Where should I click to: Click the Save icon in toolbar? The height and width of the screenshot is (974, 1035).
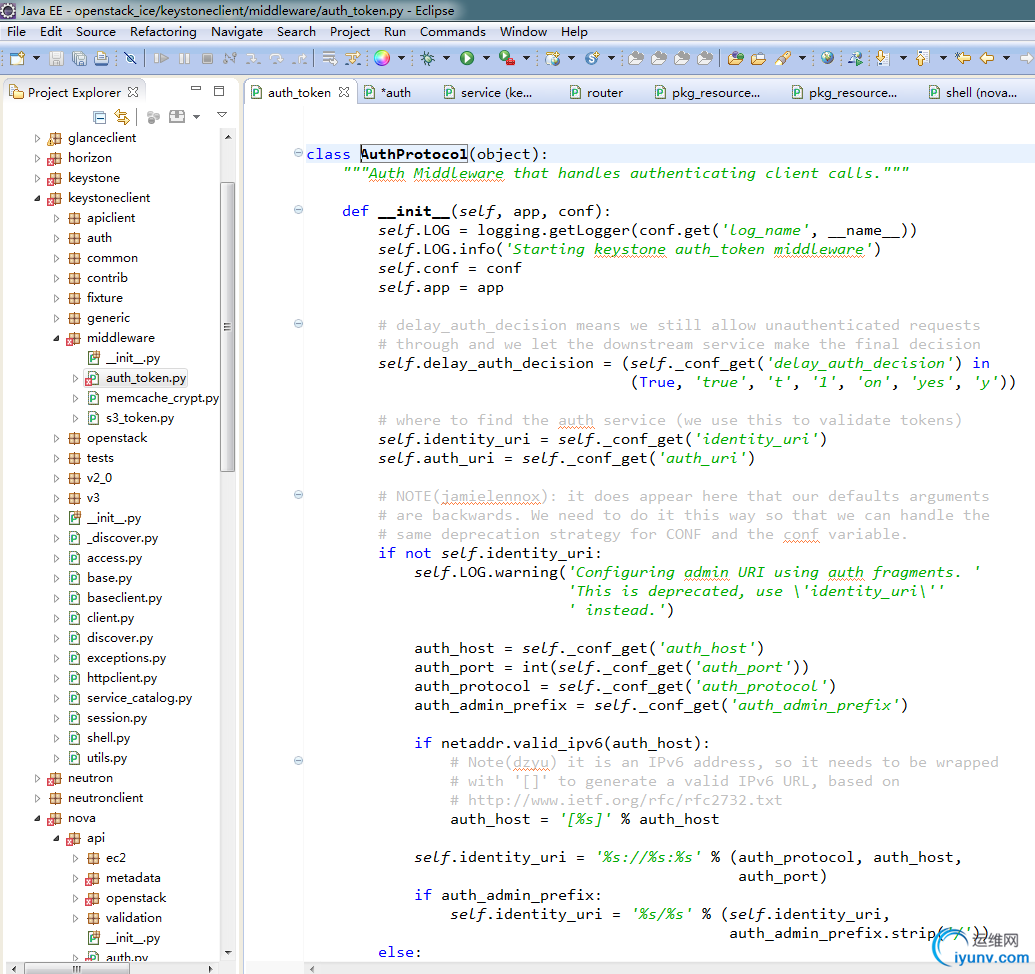[57, 59]
